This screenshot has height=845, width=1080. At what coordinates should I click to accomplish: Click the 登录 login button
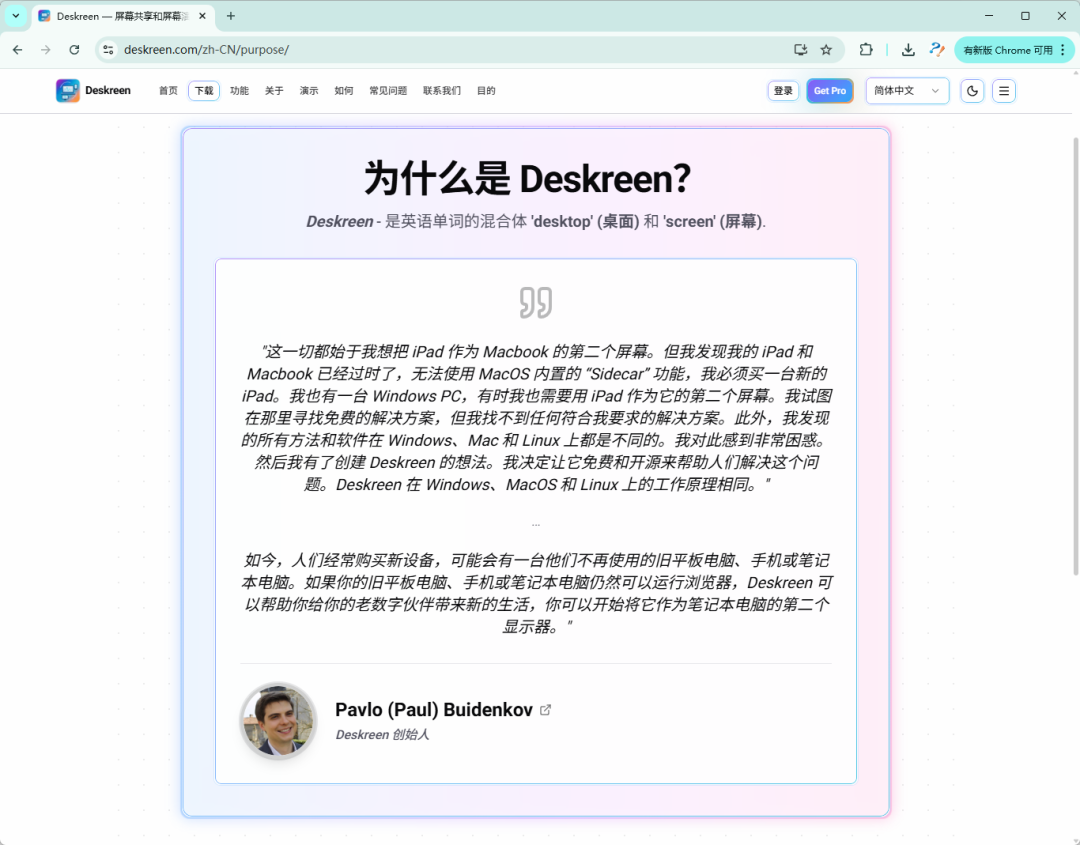pyautogui.click(x=783, y=91)
